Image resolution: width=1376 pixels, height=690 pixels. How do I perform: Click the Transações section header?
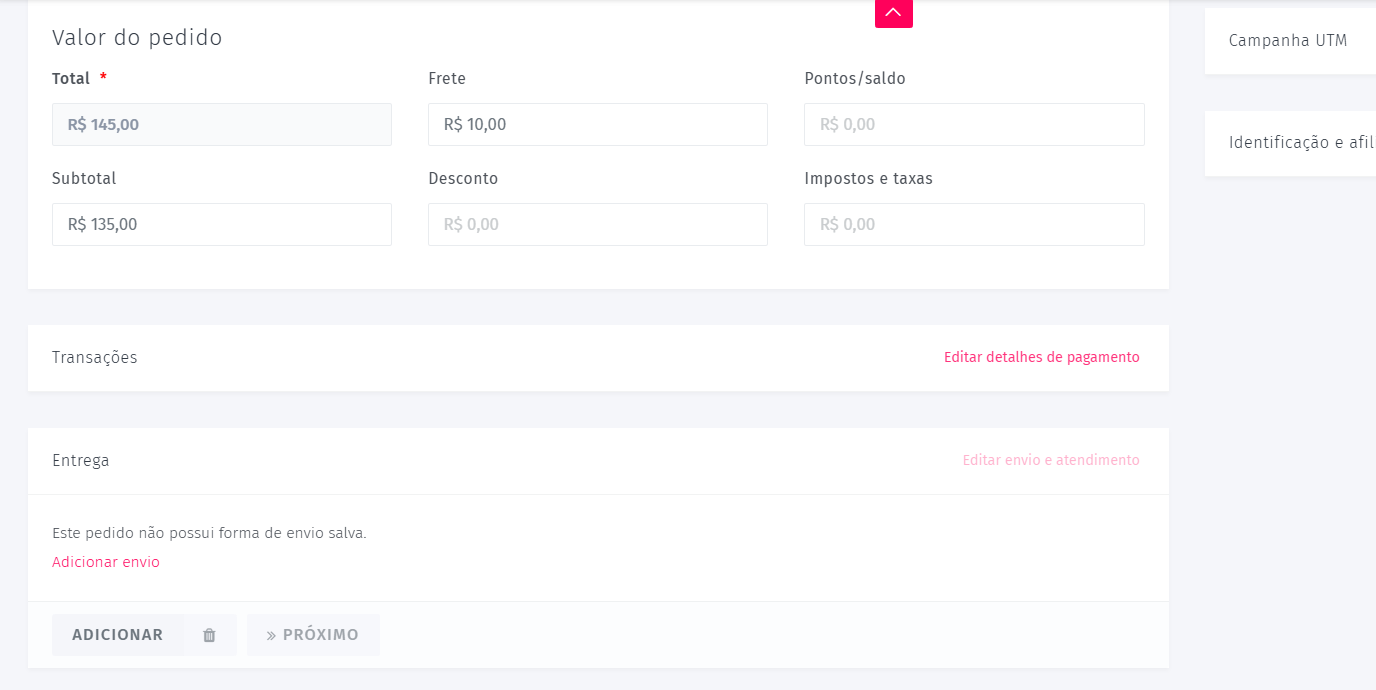coord(95,357)
